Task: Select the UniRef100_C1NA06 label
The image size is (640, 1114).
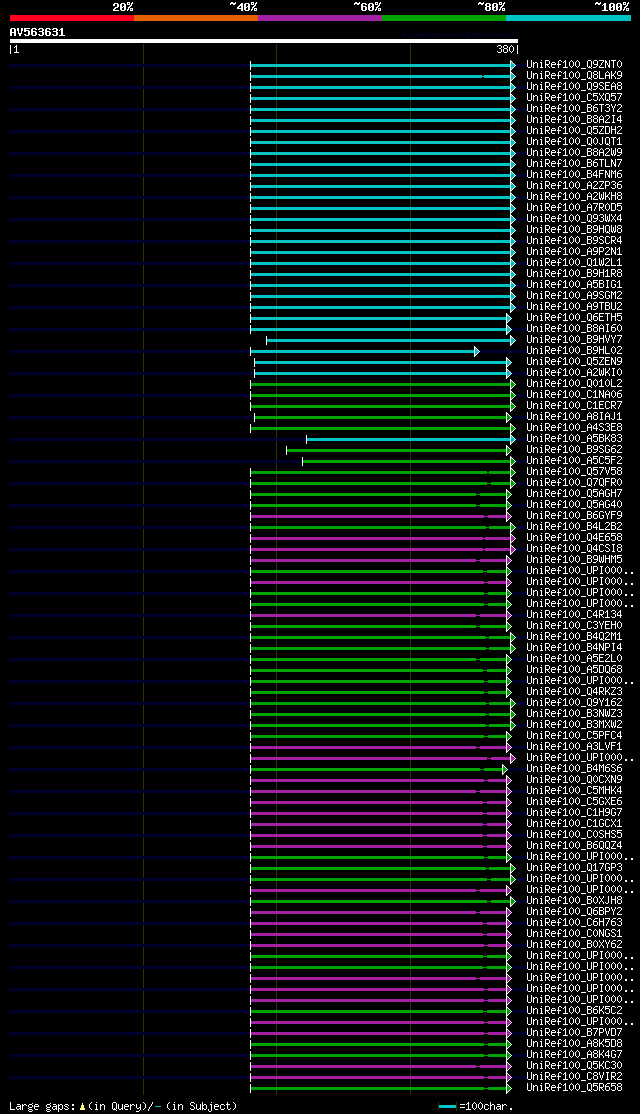Action: tap(575, 395)
